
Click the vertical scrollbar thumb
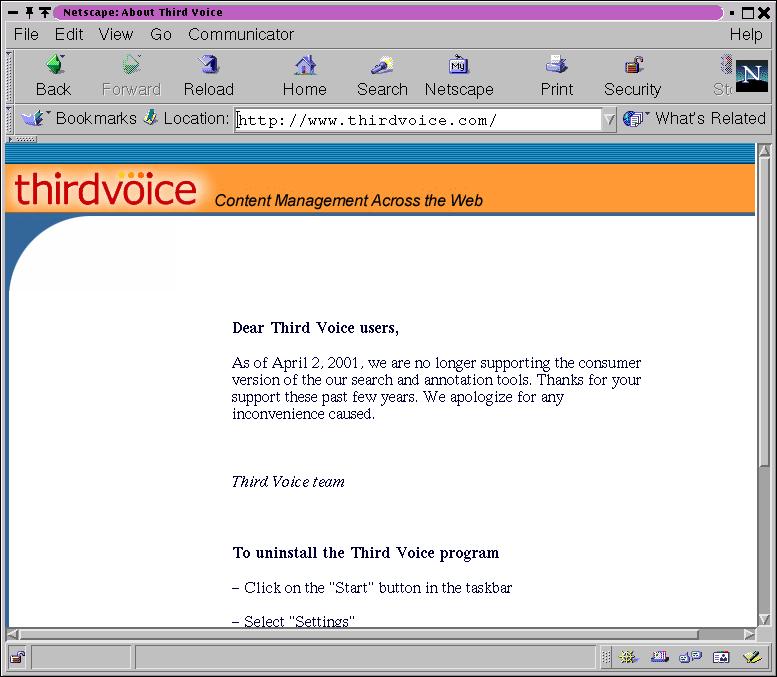(764, 312)
